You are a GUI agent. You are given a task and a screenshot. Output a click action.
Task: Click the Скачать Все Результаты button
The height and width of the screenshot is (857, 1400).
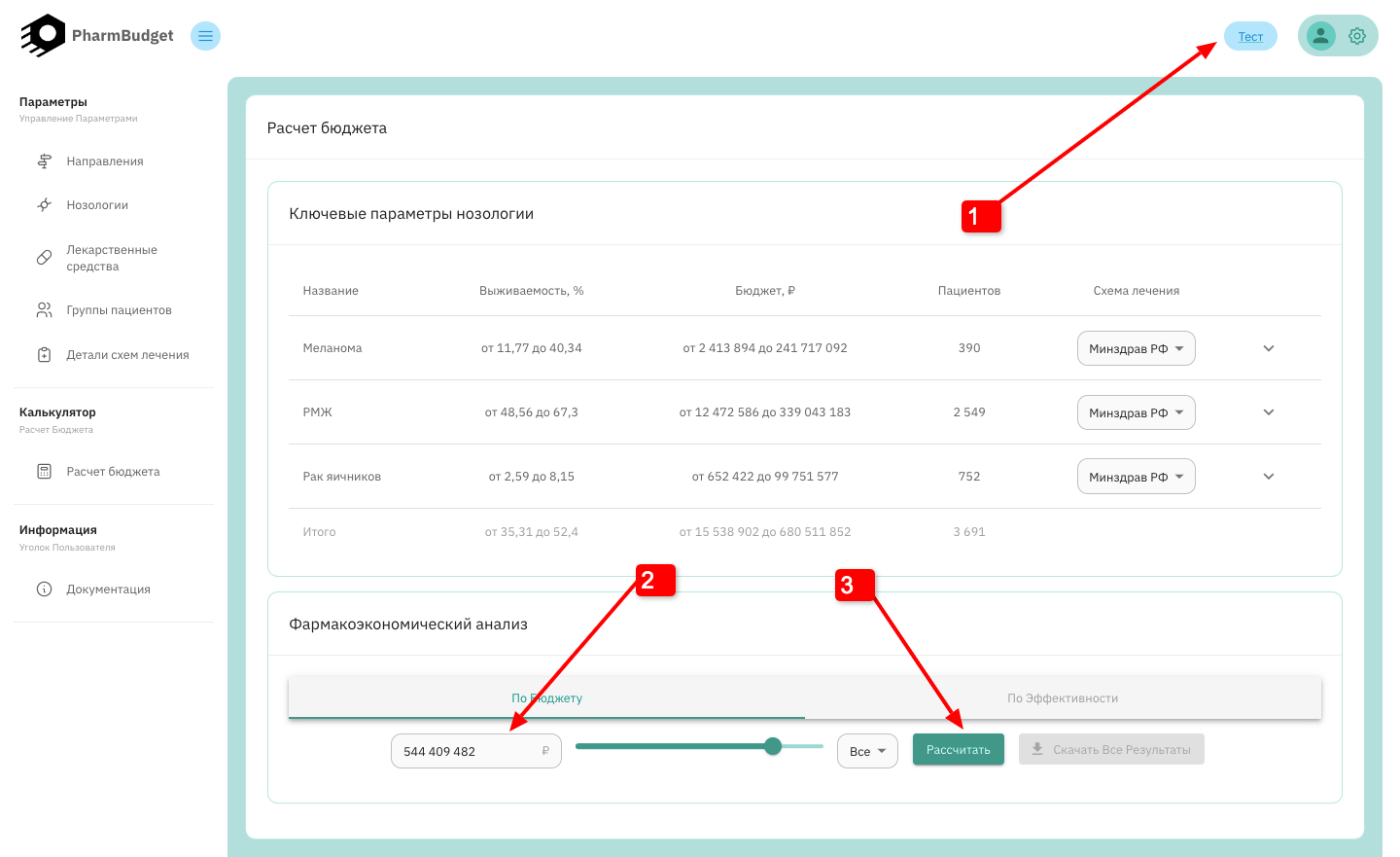(x=1111, y=749)
